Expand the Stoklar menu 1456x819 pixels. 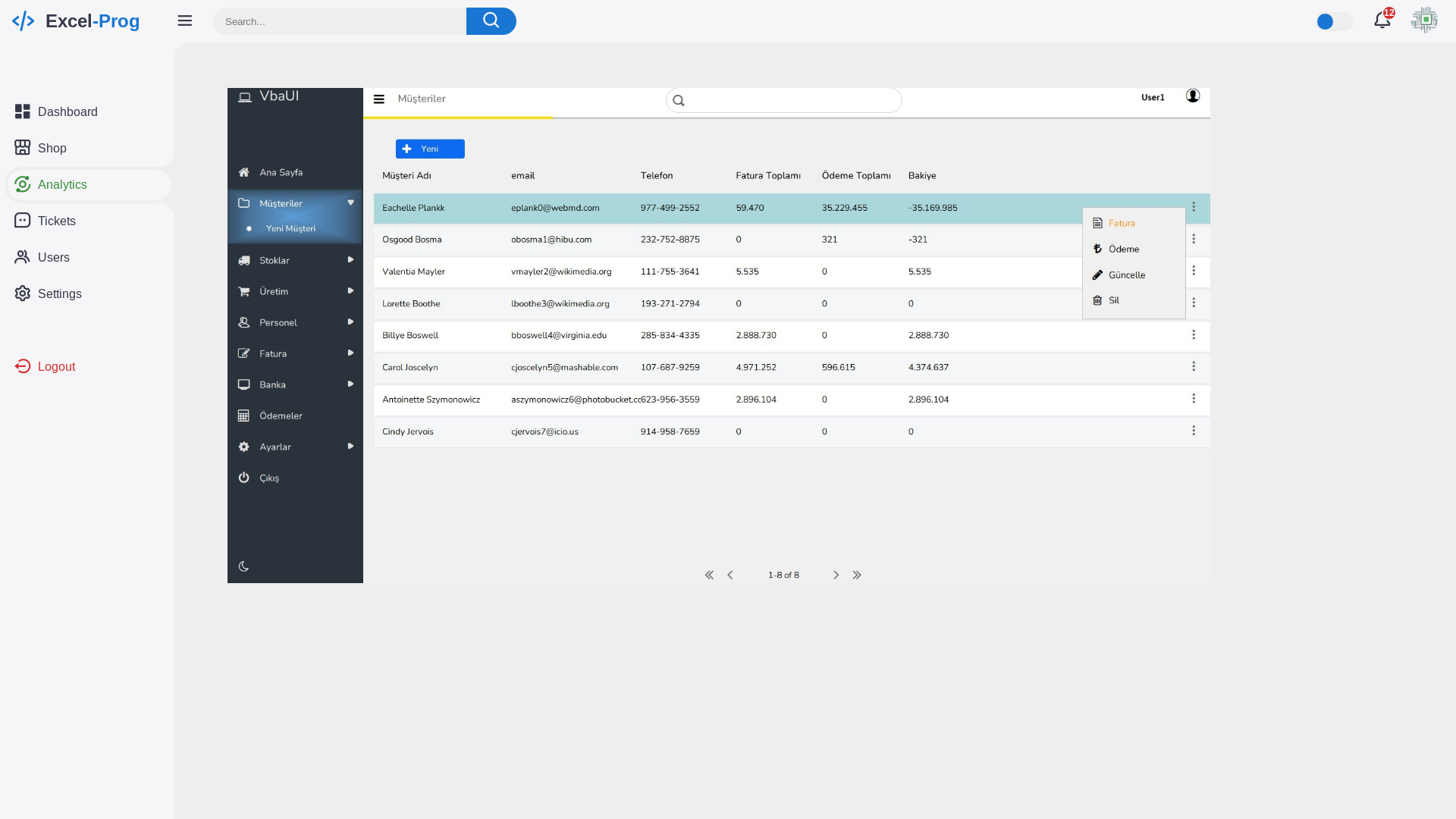click(x=350, y=259)
